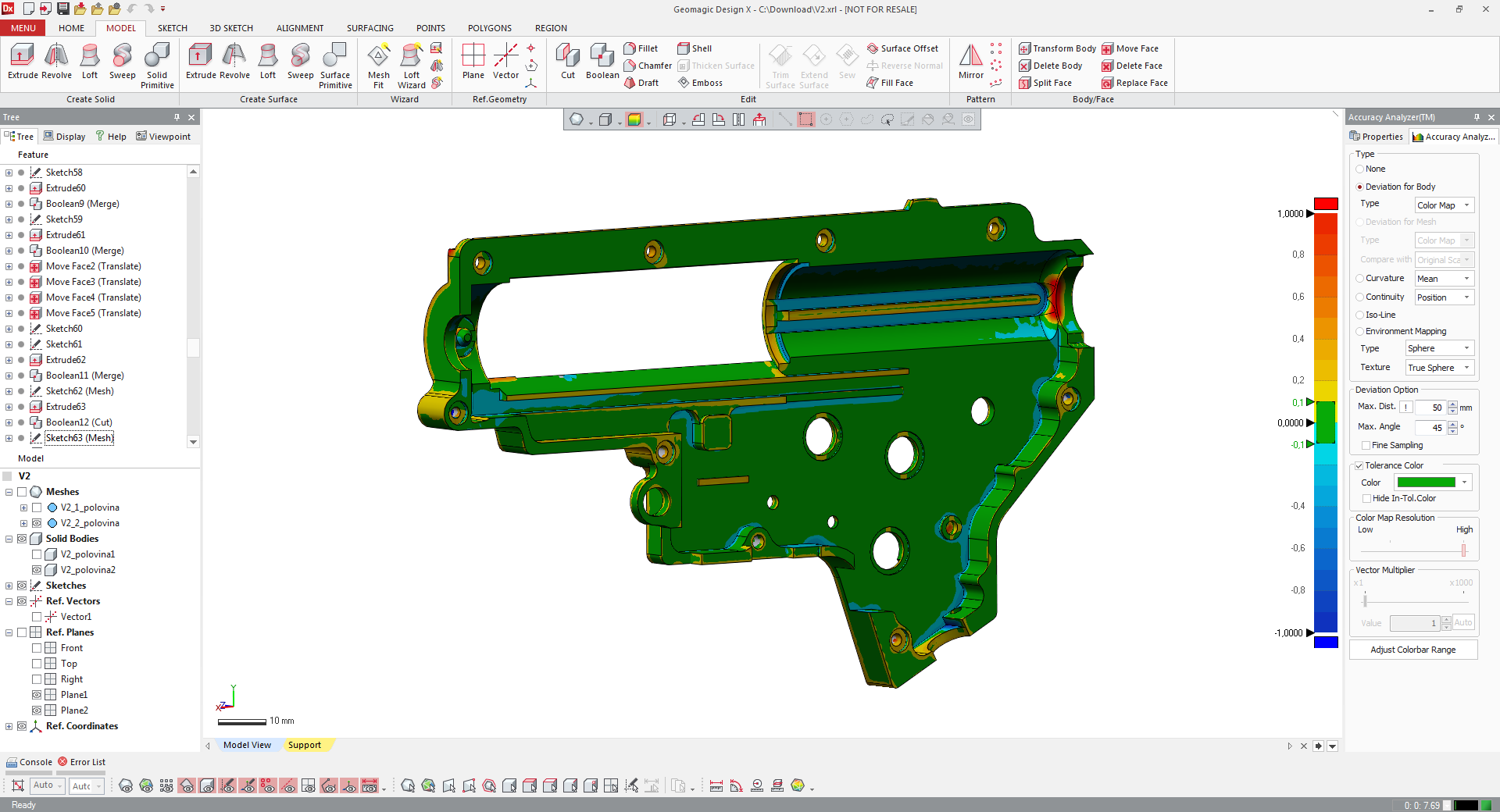Toggle the Hide In-Tol.Color checkbox
Viewport: 1500px width, 812px height.
(1366, 499)
